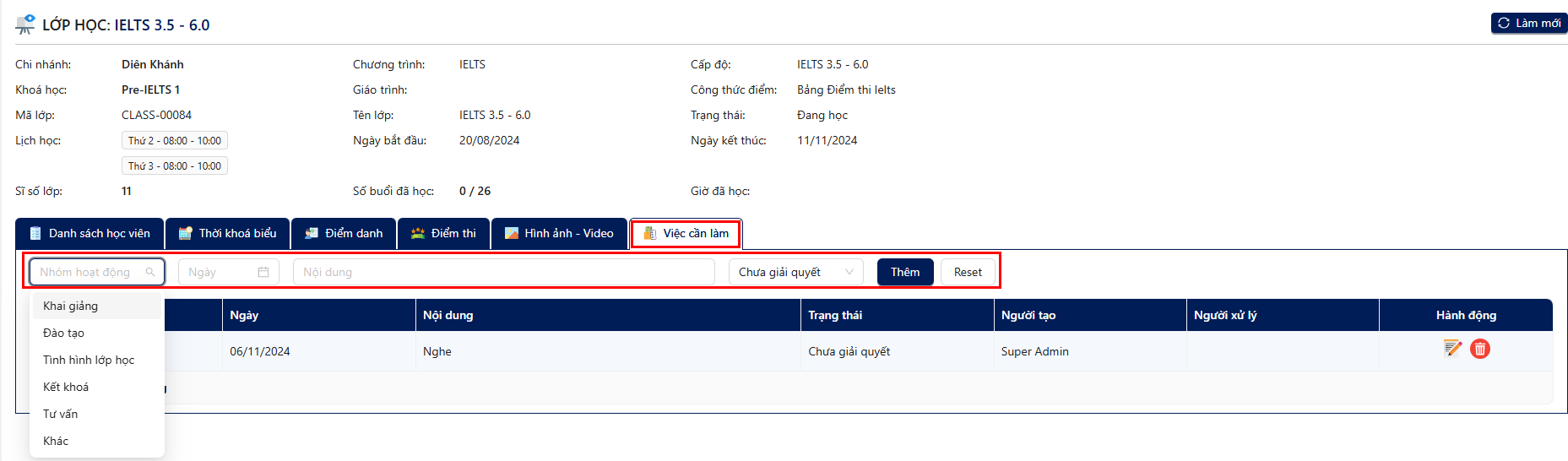Open the Danh sách học viên tab

pyautogui.click(x=90, y=233)
